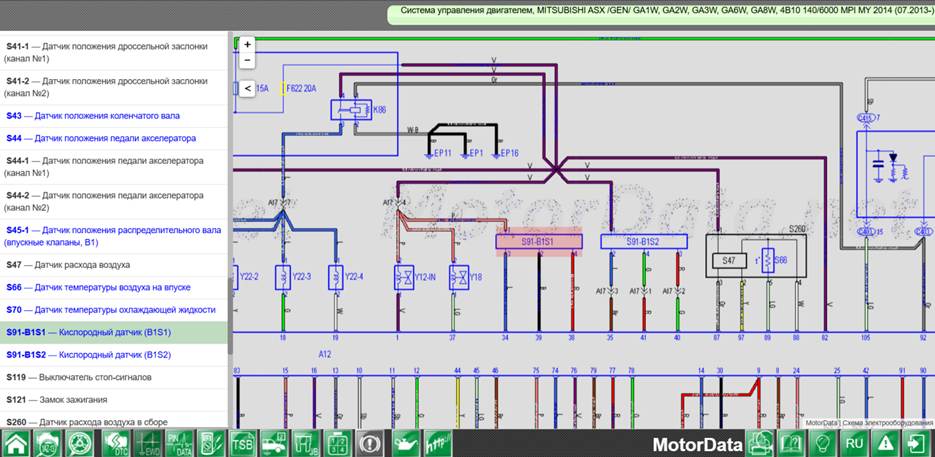935x457 pixels.
Task: Open the http web link icon
Action: pyautogui.click(x=438, y=443)
